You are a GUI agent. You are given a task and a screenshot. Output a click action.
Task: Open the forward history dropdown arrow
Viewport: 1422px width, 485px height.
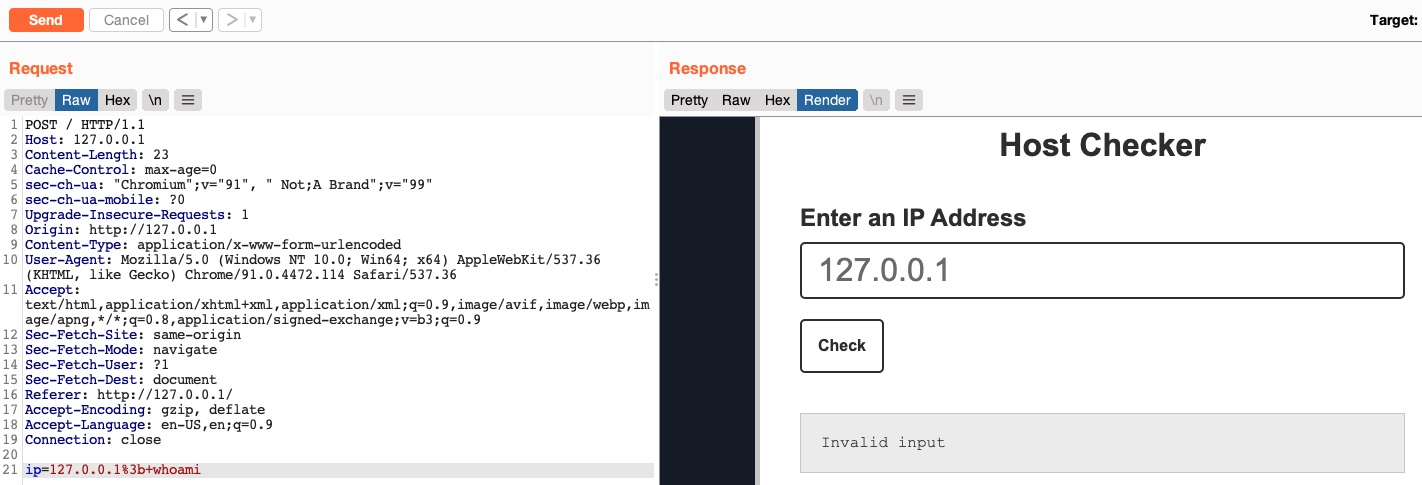(252, 20)
